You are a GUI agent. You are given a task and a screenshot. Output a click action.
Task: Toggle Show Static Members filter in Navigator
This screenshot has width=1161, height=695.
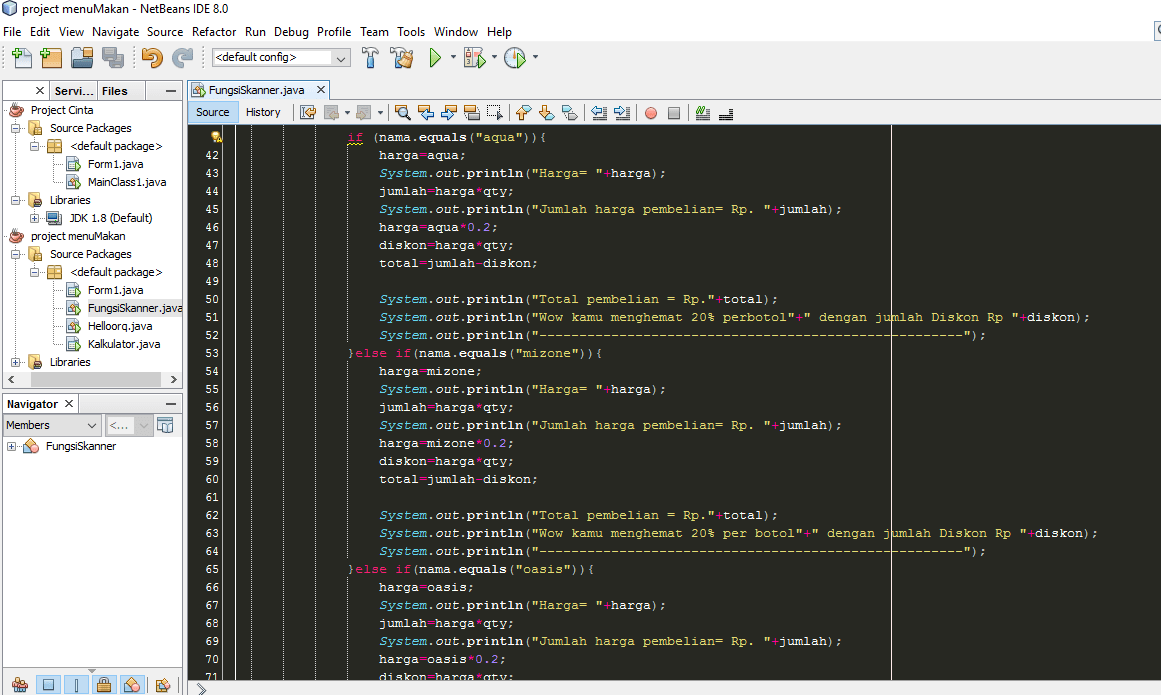point(76,685)
